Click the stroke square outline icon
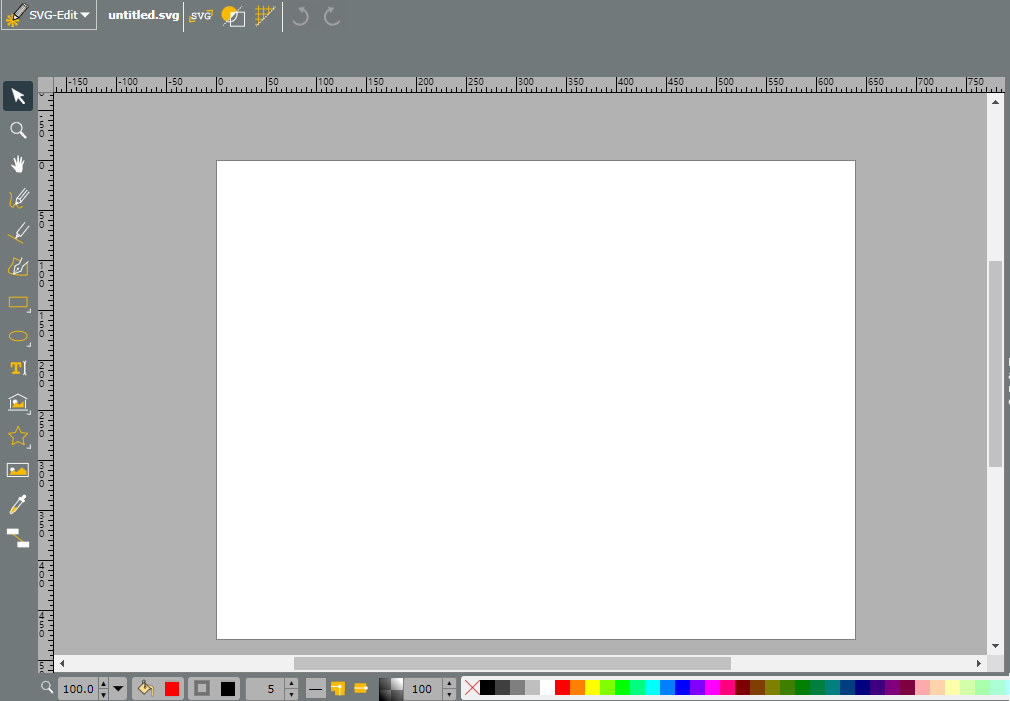This screenshot has height=701, width=1010. pos(202,688)
